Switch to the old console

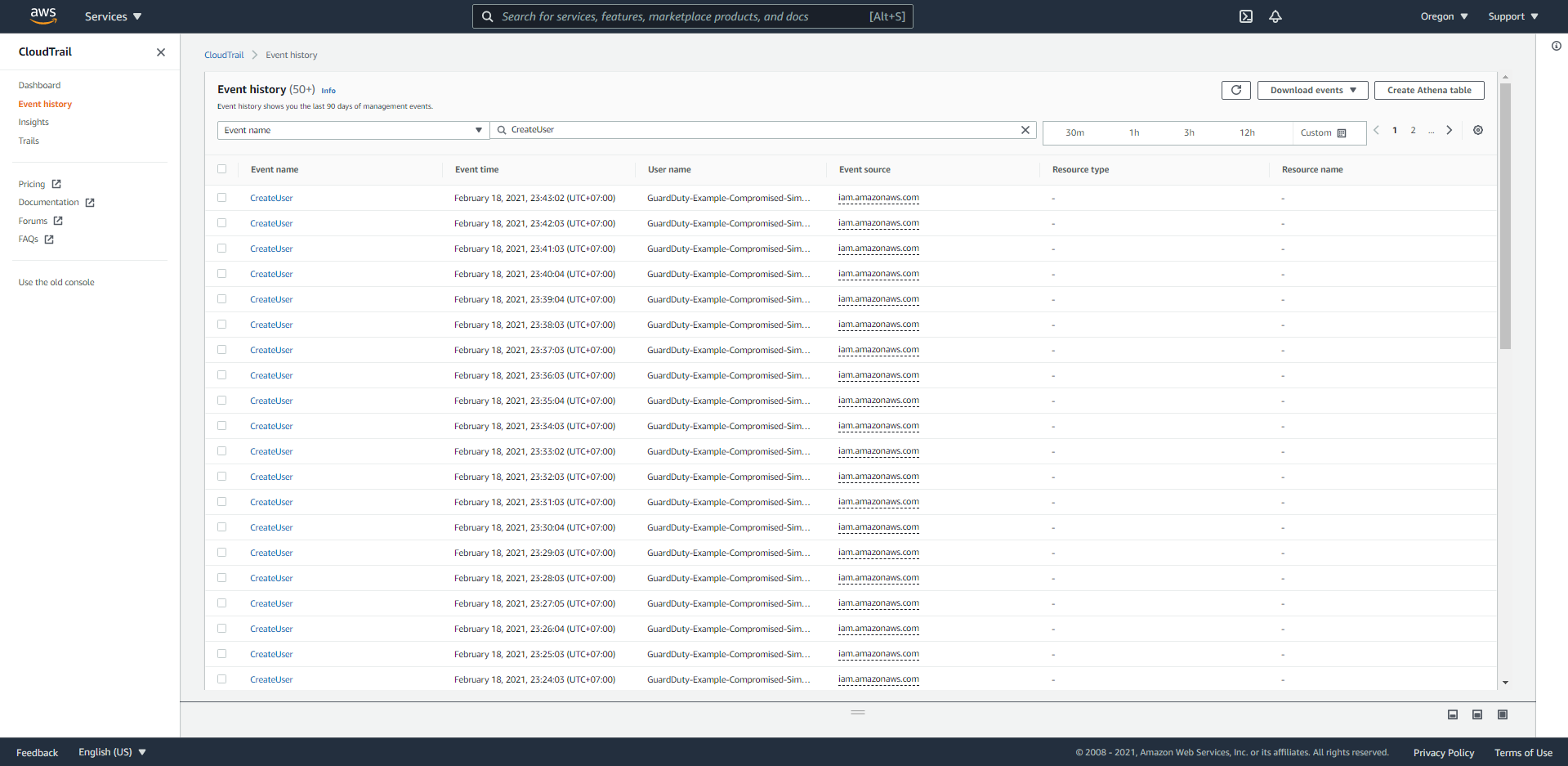coord(56,282)
